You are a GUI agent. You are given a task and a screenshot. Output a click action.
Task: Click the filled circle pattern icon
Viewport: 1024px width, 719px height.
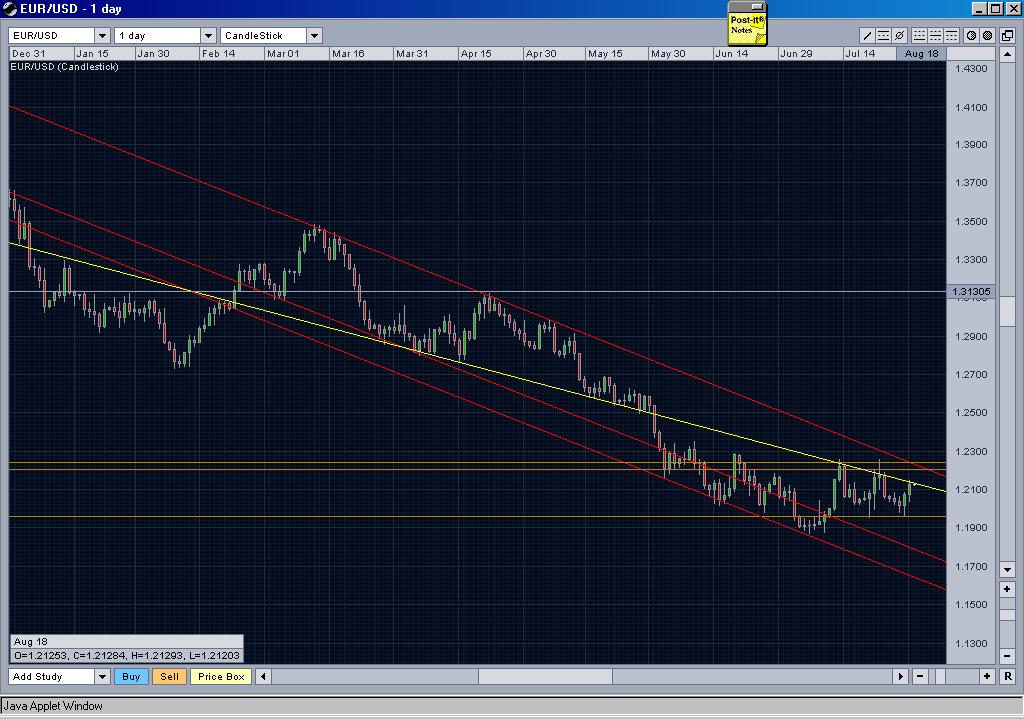pos(988,35)
